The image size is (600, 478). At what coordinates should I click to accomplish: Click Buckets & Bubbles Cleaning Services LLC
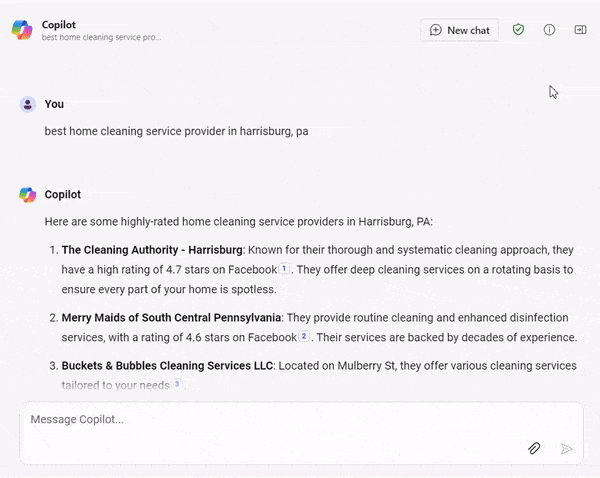(x=166, y=366)
